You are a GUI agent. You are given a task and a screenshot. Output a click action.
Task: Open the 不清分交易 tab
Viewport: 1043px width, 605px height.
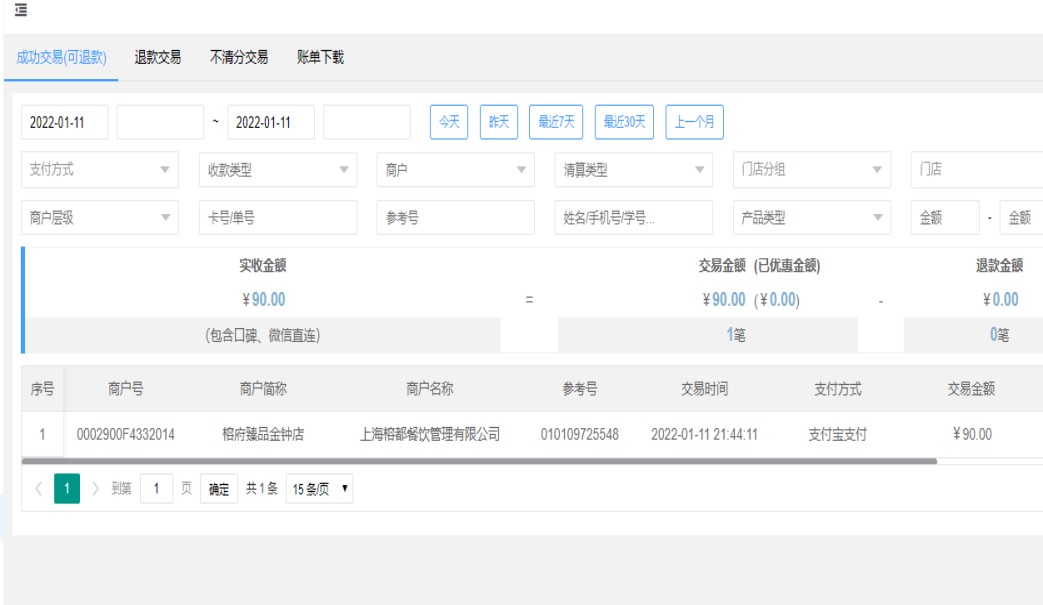tap(239, 58)
